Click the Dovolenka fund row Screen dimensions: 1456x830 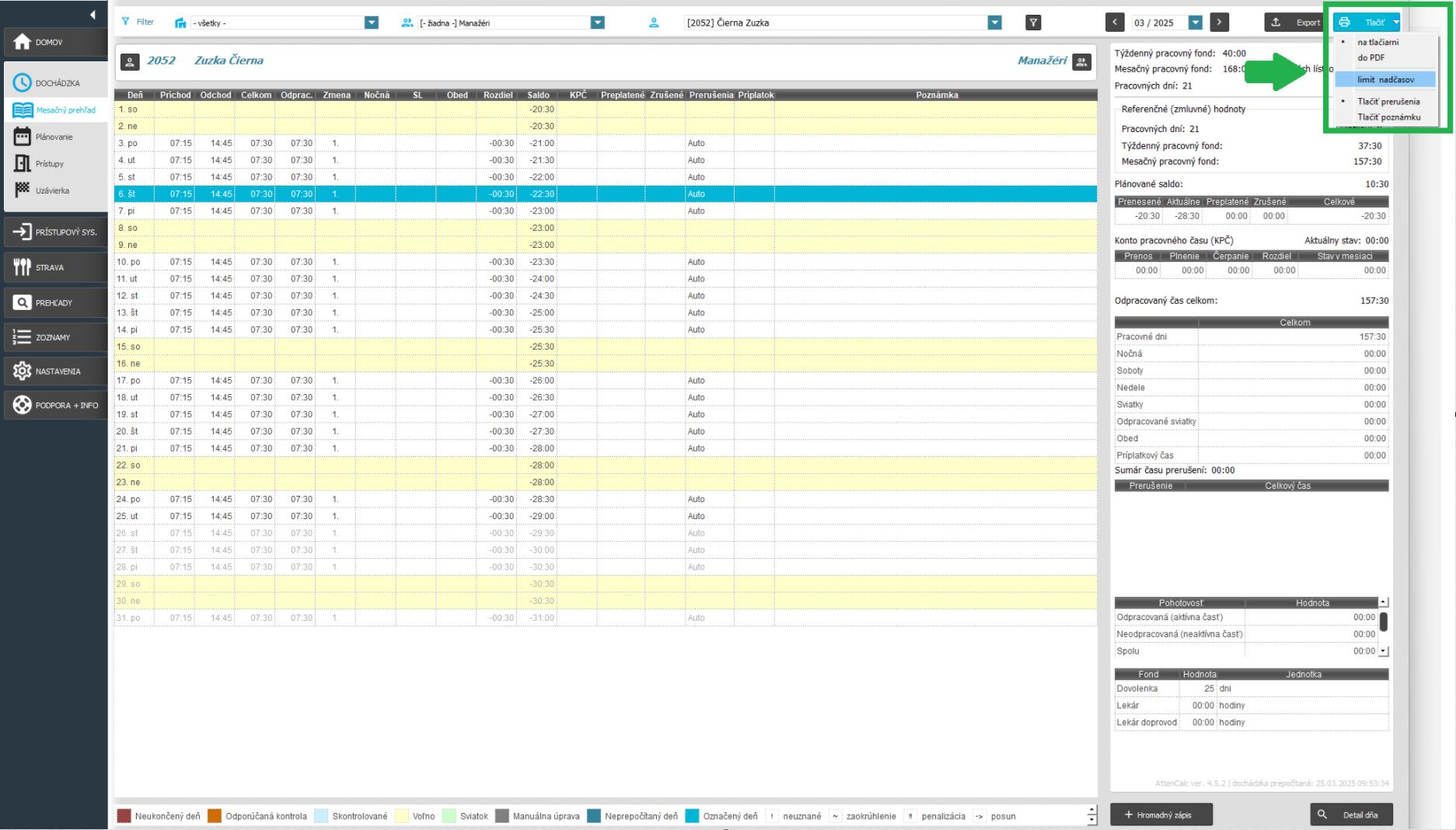click(1252, 689)
